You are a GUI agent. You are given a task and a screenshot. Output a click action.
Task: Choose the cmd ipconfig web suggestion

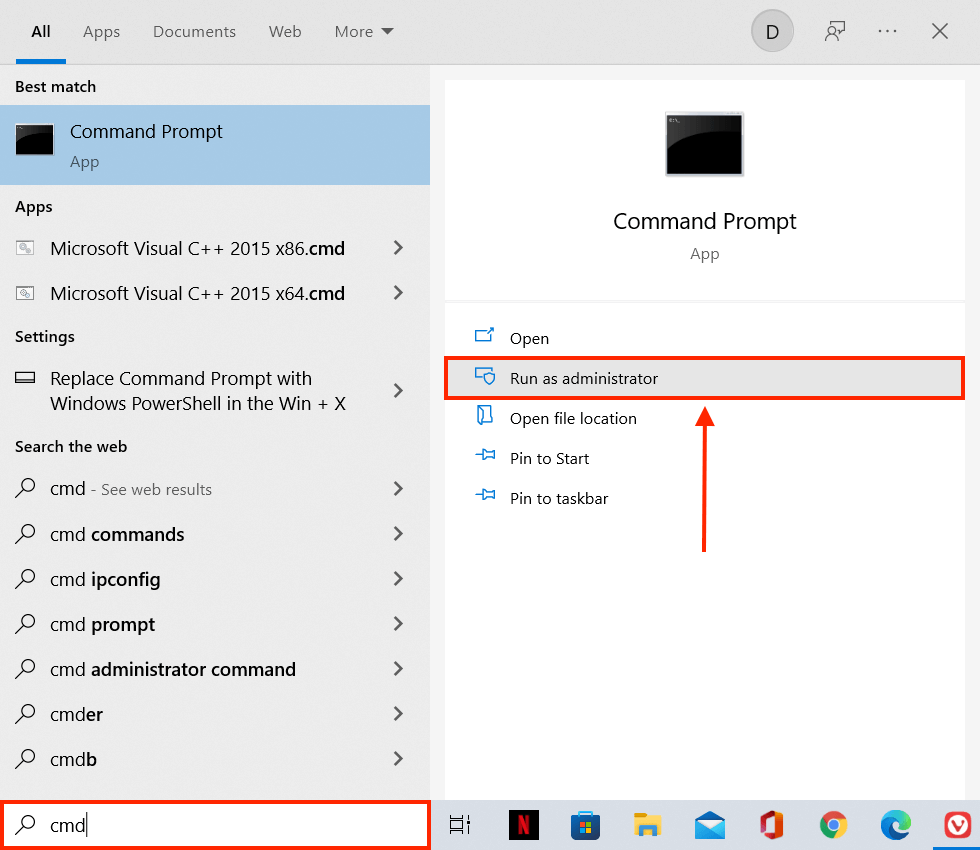pyautogui.click(x=105, y=579)
